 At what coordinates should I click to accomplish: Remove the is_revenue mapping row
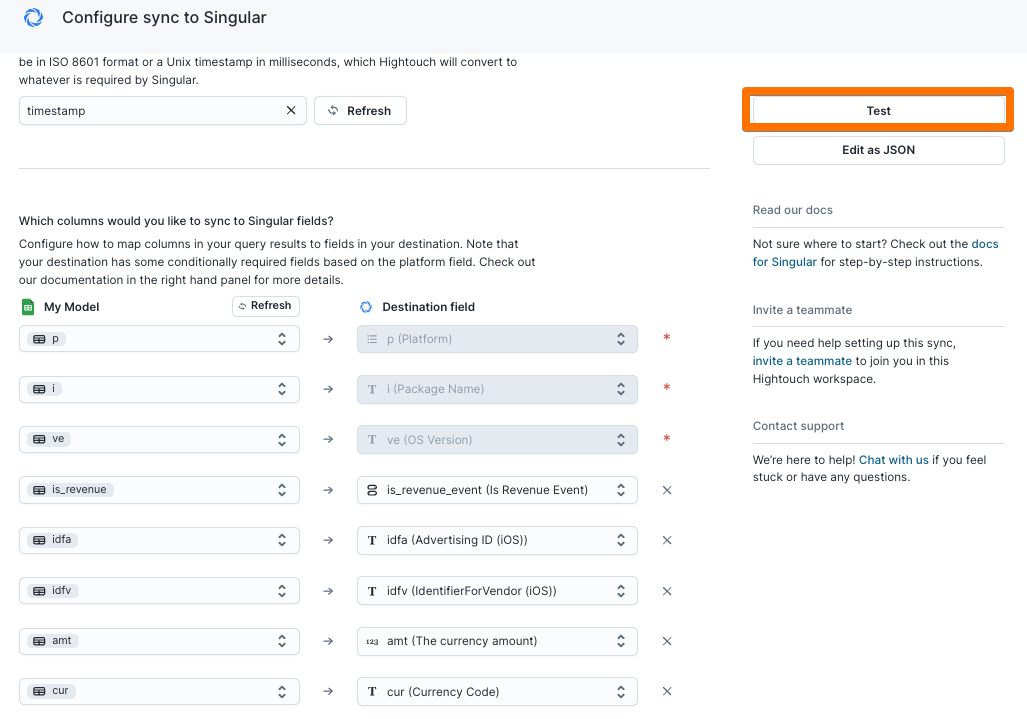[x=667, y=490]
